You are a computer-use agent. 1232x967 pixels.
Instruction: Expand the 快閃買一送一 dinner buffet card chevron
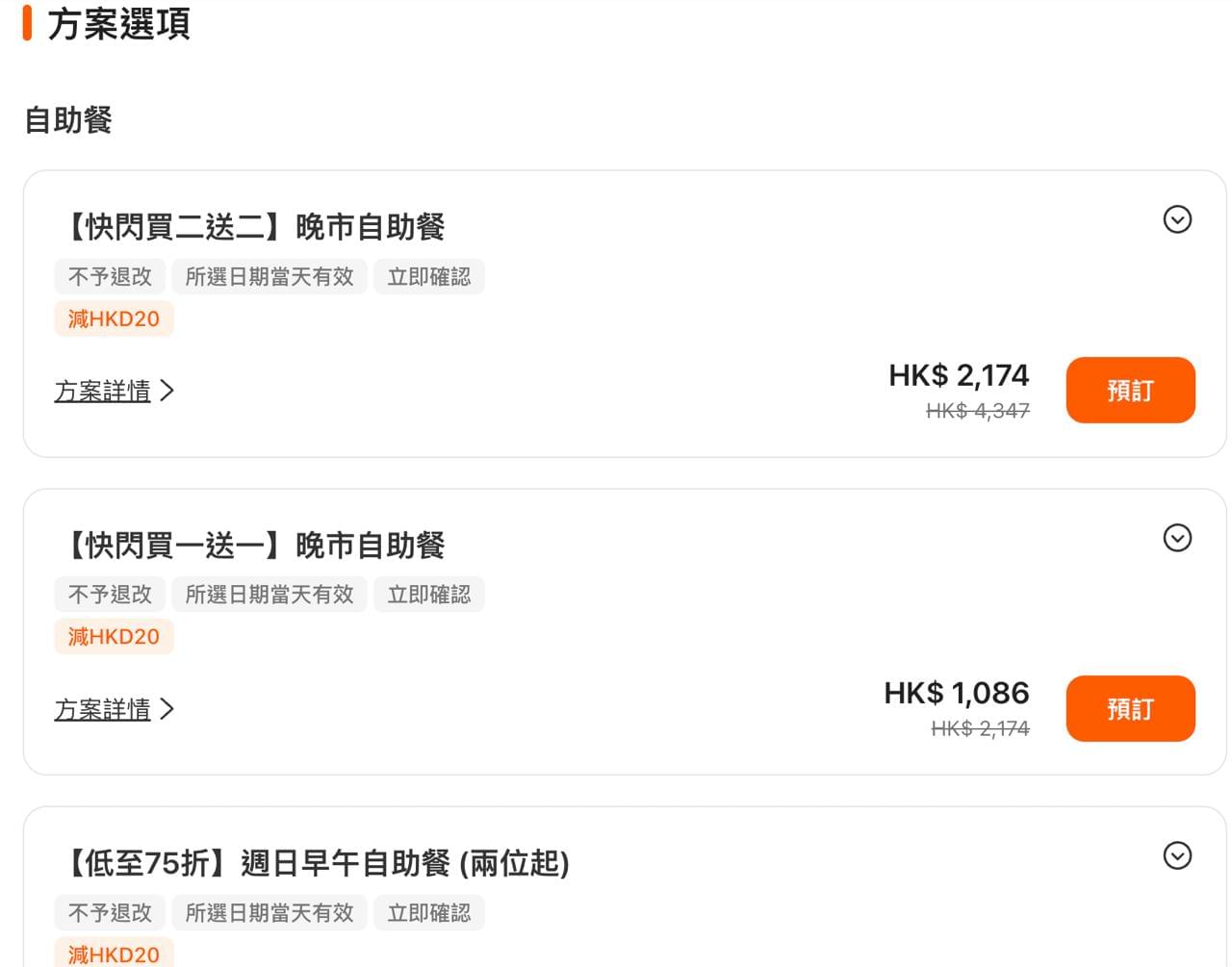click(1177, 538)
